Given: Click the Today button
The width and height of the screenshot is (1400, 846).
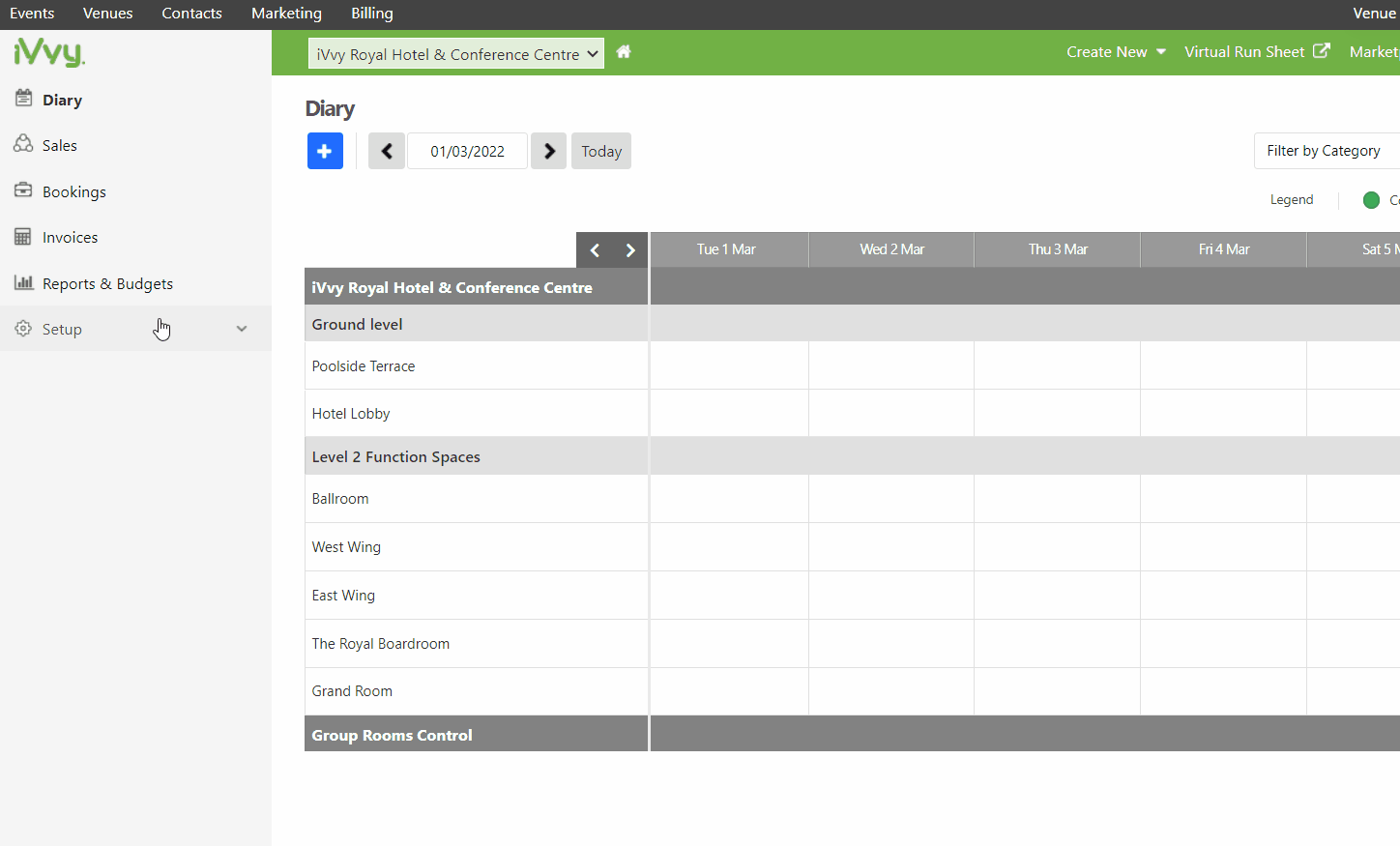Looking at the screenshot, I should 601,151.
